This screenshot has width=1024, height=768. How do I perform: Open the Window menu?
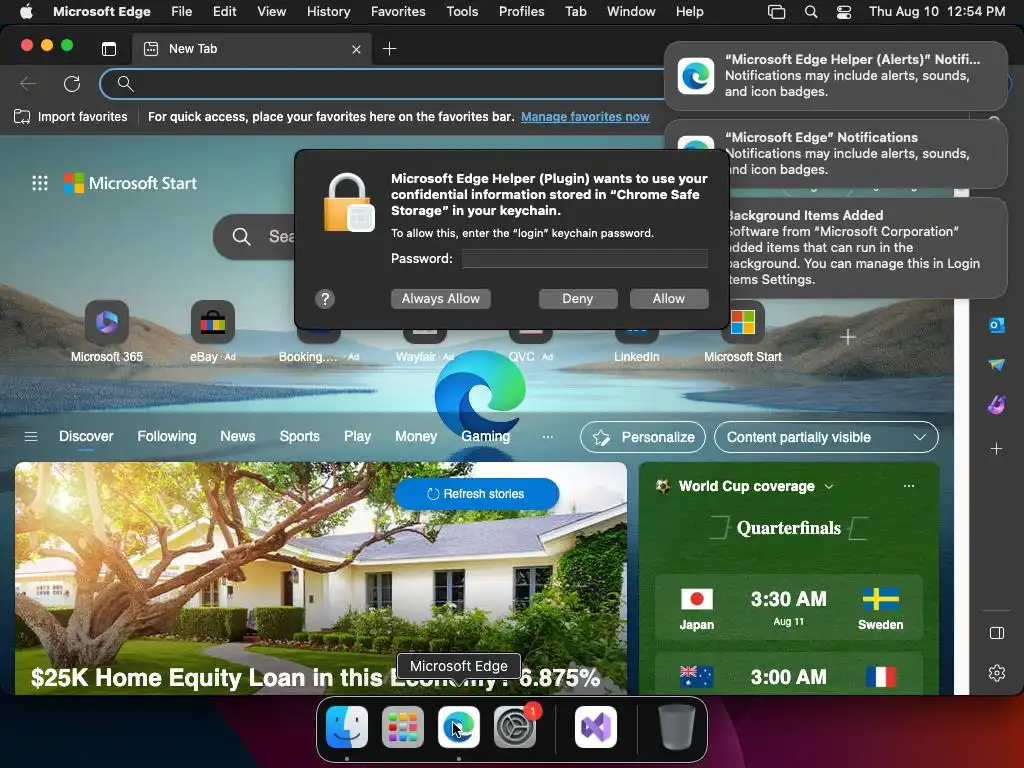[631, 11]
